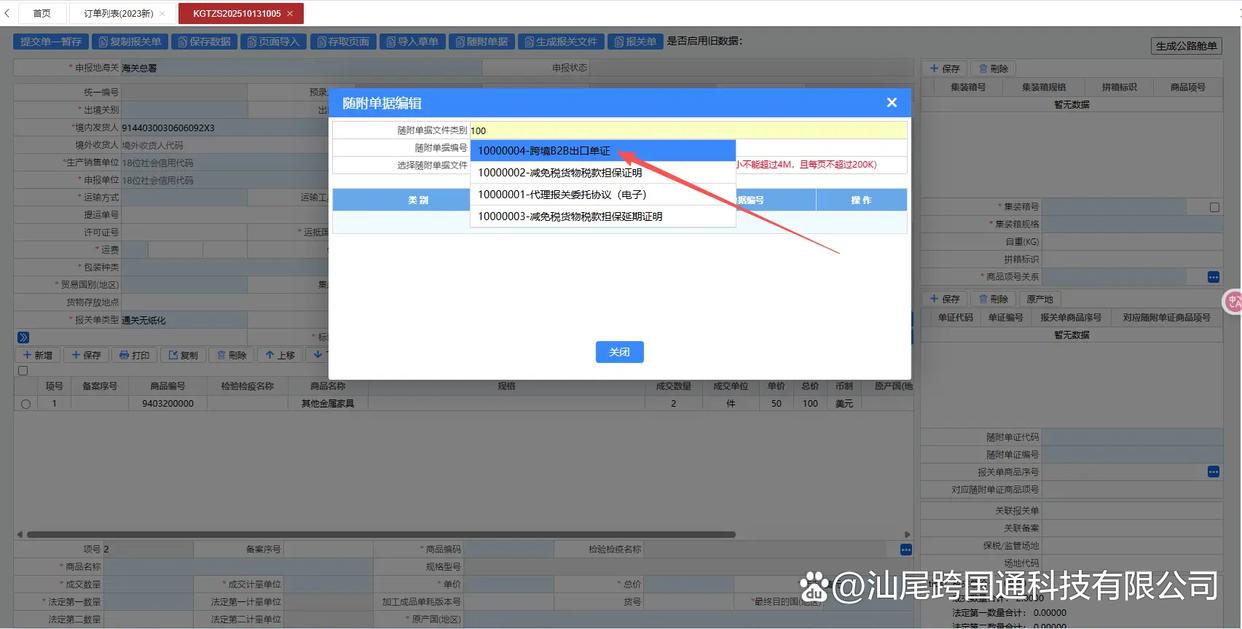Expand the blue double-arrow panel toggle
Image resolution: width=1242 pixels, height=629 pixels.
[x=23, y=337]
